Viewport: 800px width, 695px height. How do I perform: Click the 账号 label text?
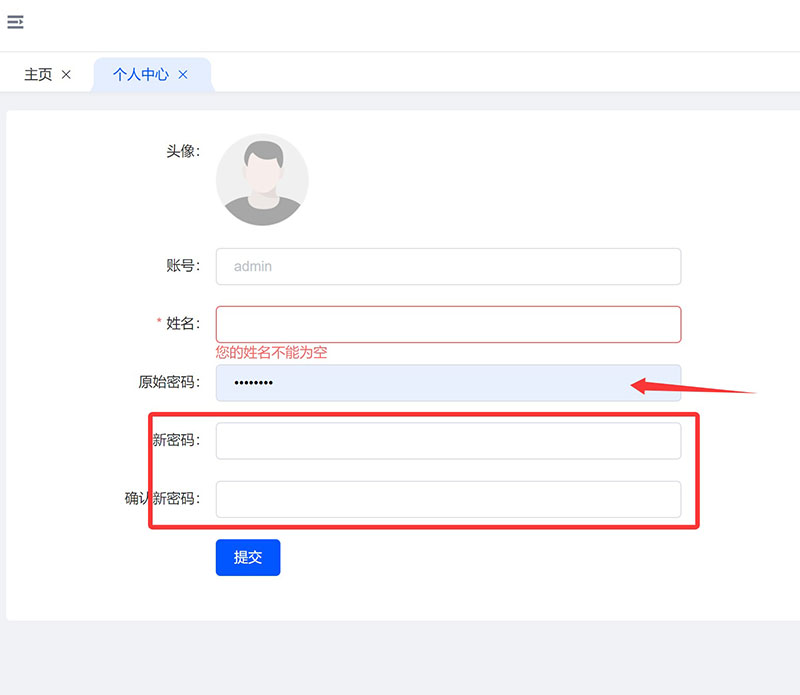(x=183, y=266)
